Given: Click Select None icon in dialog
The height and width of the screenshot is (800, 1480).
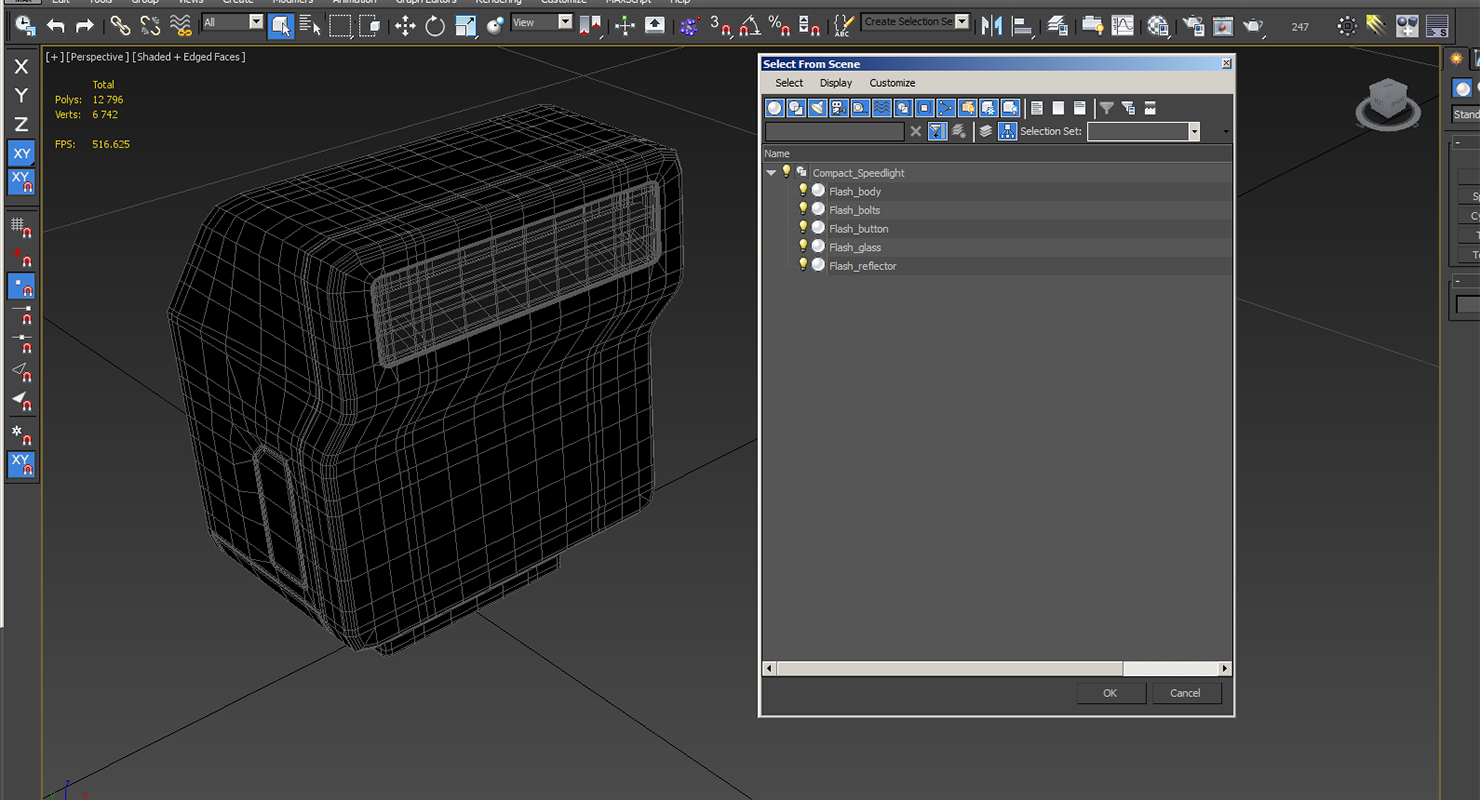Looking at the screenshot, I should coord(1058,108).
